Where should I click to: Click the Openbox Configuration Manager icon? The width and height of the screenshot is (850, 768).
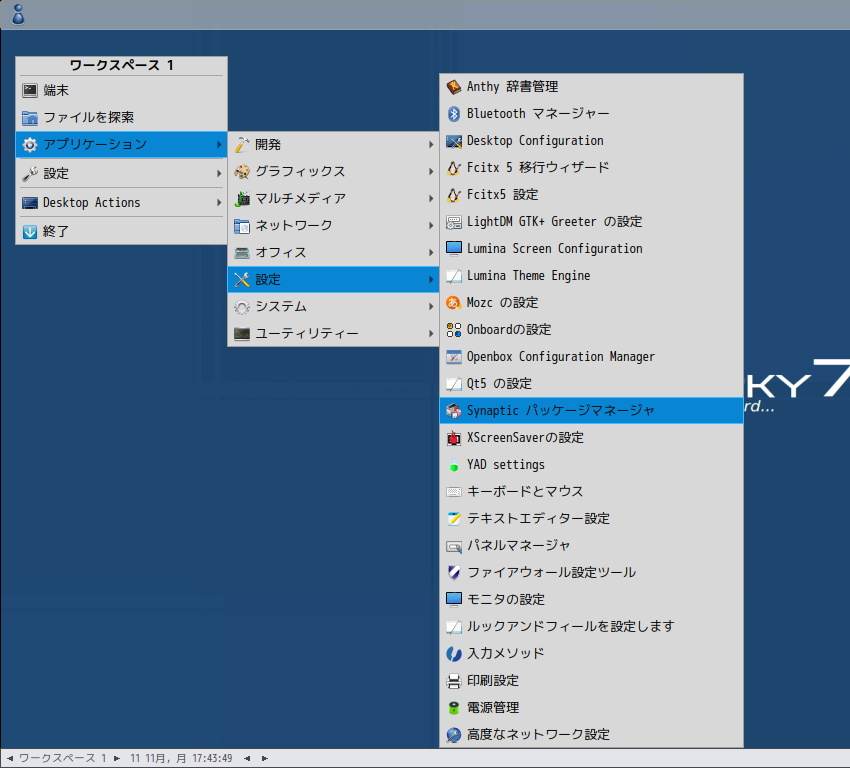(x=454, y=357)
